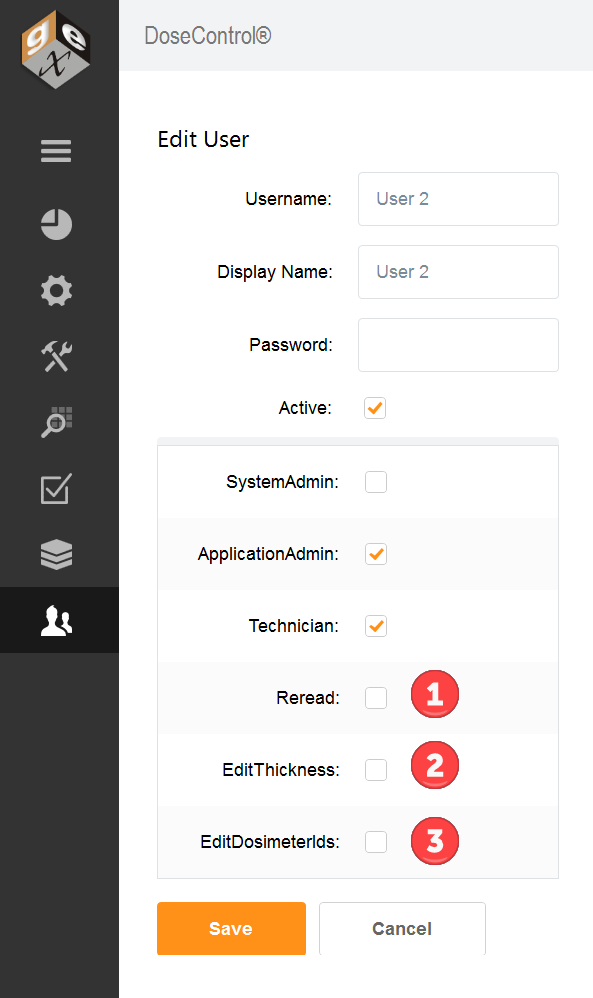Screen dimensions: 593x998
Task: Click the GEX cube logo
Action: point(56,50)
